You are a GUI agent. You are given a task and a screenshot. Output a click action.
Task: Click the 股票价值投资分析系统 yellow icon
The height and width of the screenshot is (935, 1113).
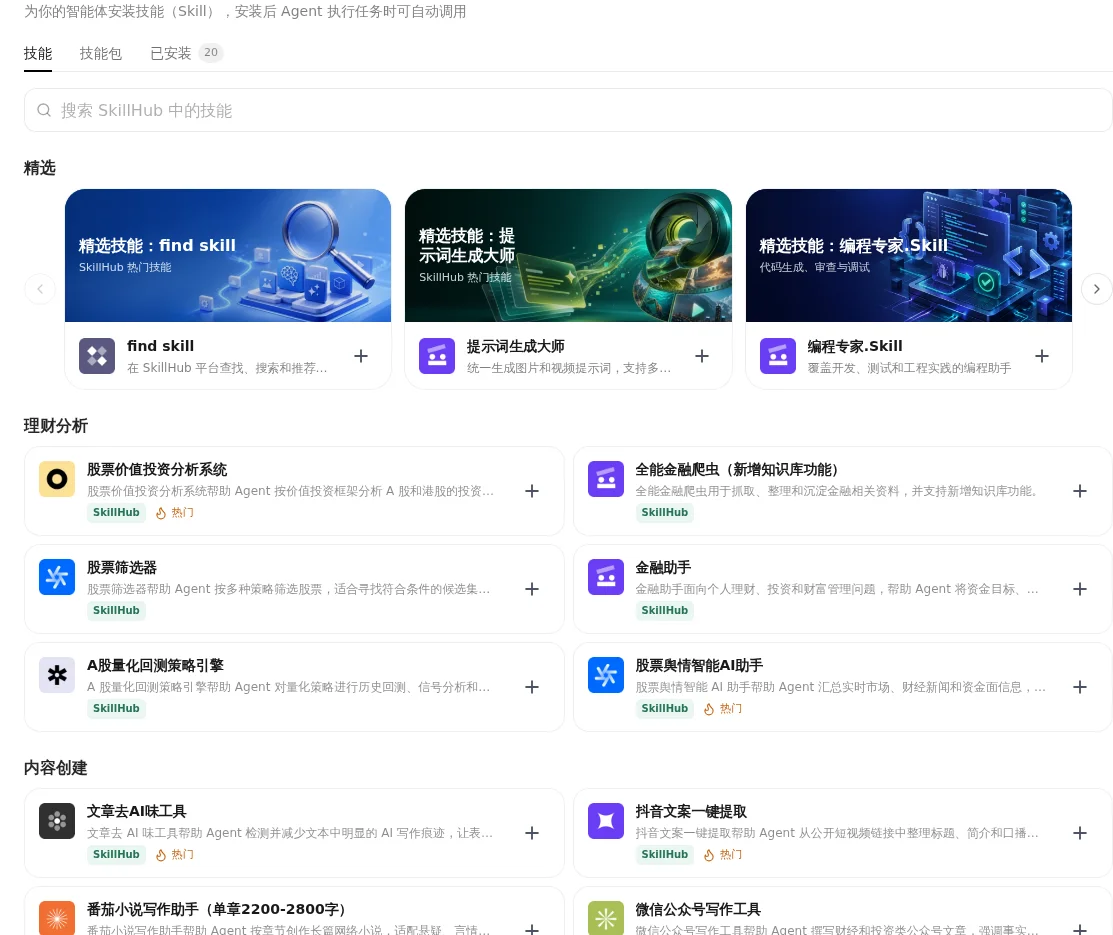(57, 479)
